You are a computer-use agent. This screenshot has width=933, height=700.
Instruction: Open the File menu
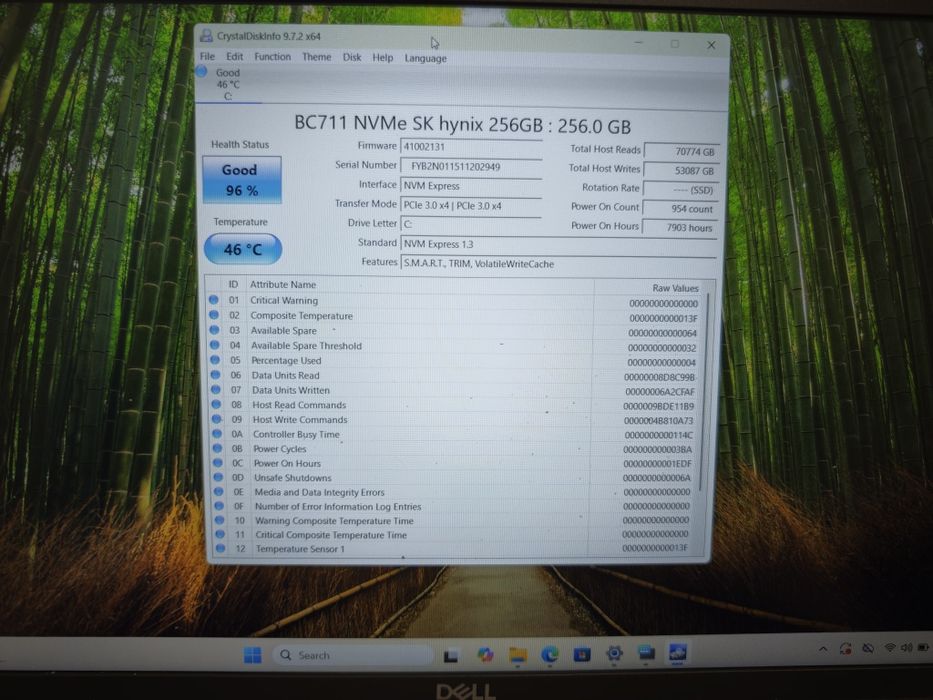pos(208,57)
